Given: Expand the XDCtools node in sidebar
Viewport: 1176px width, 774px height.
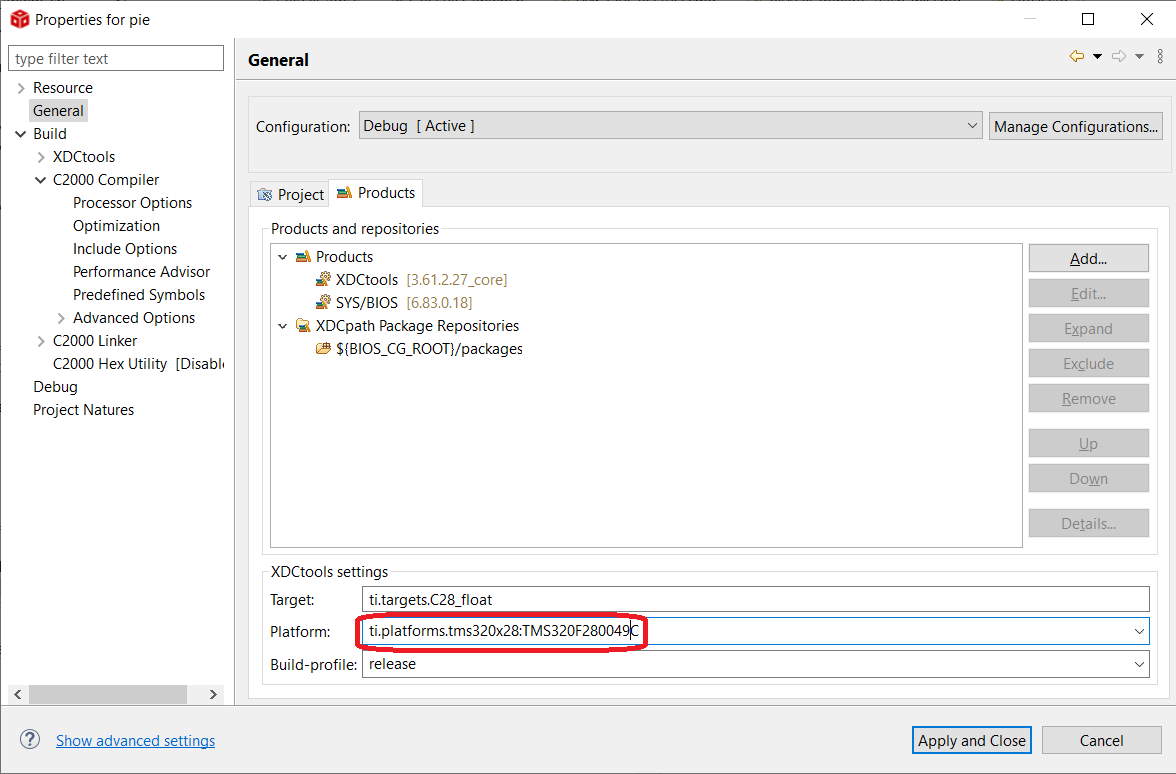Looking at the screenshot, I should [x=41, y=157].
